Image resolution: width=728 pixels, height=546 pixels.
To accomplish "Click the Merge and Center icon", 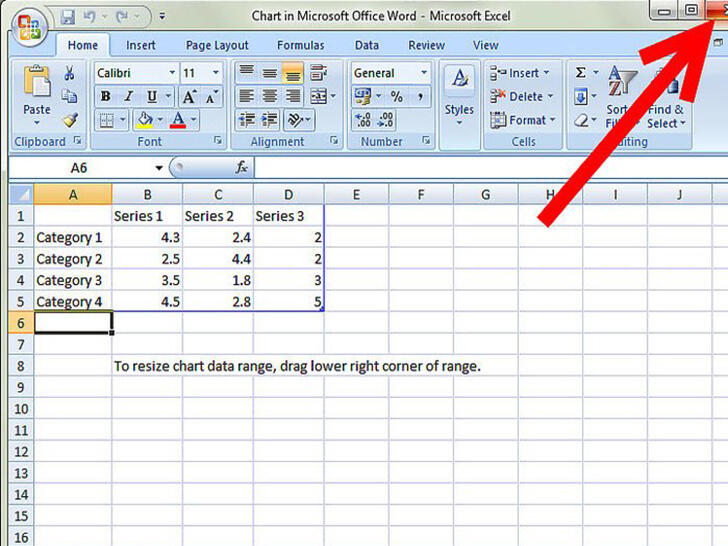I will coord(318,97).
